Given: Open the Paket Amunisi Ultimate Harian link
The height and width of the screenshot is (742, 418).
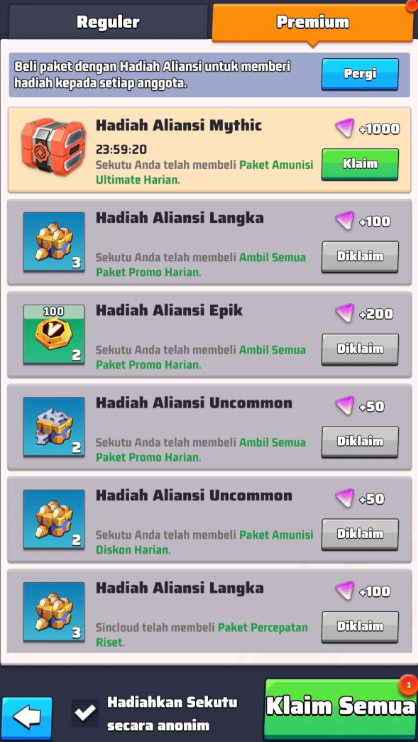Looking at the screenshot, I should (205, 173).
